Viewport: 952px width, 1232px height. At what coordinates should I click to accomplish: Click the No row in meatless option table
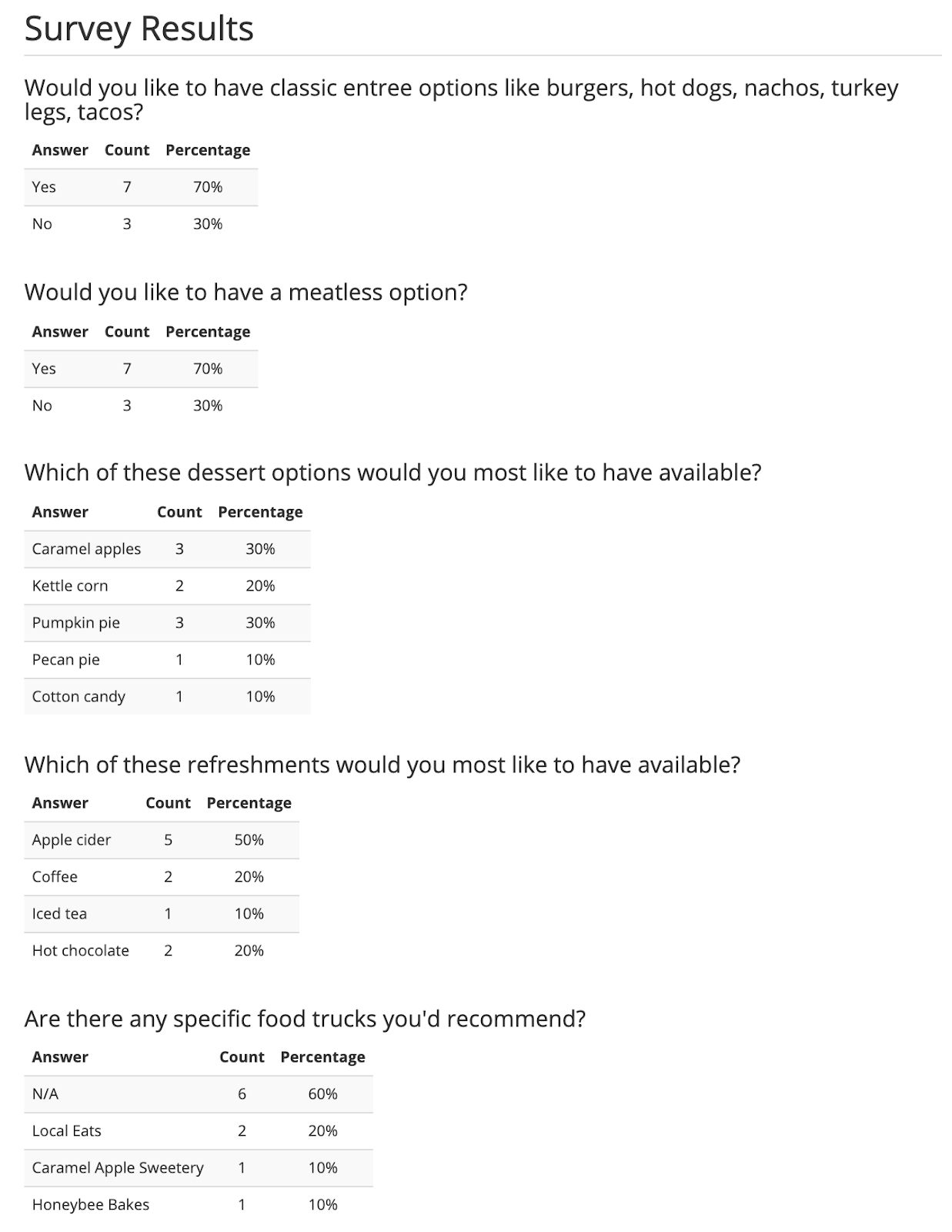141,406
